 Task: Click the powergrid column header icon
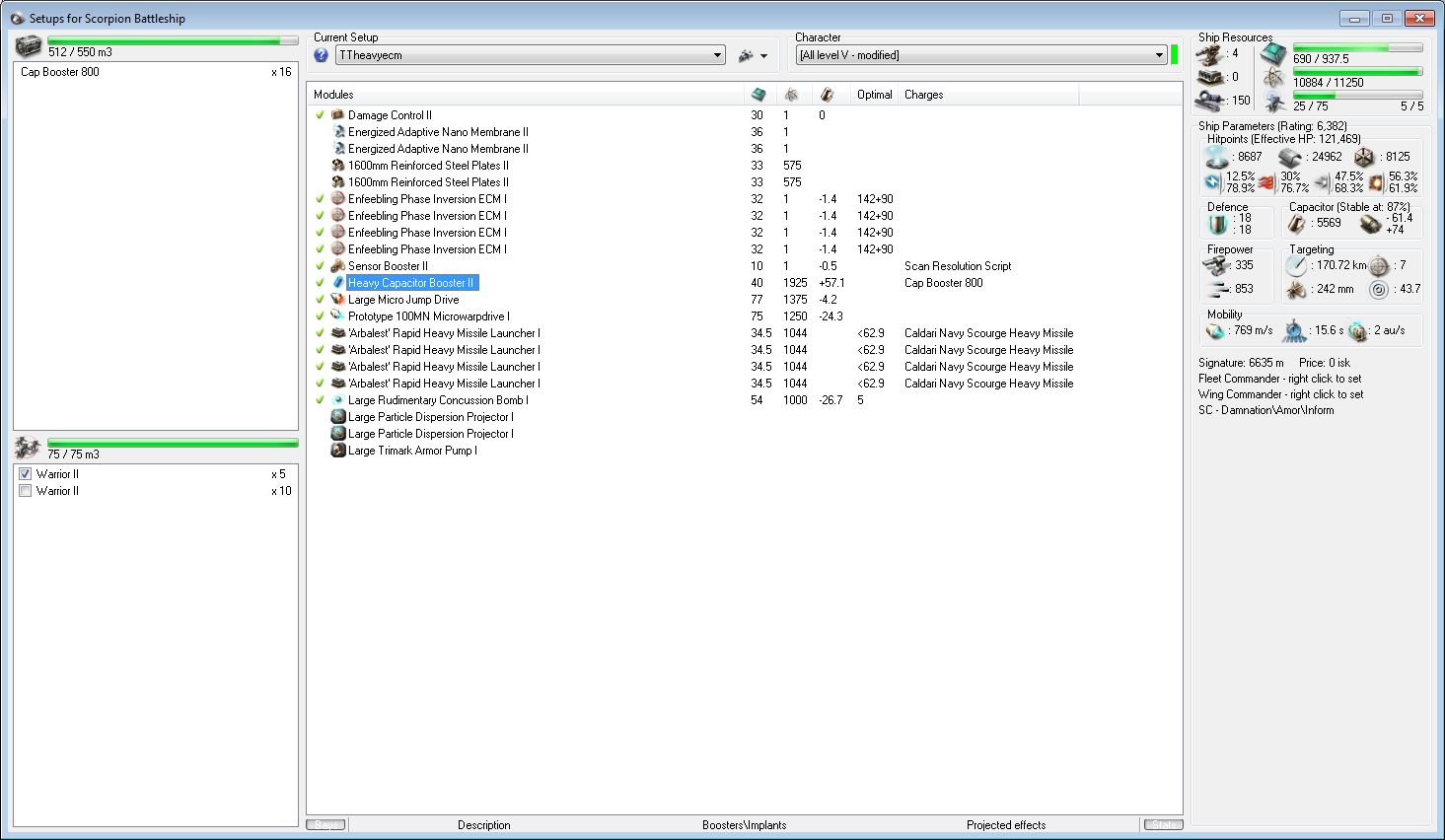(792, 95)
